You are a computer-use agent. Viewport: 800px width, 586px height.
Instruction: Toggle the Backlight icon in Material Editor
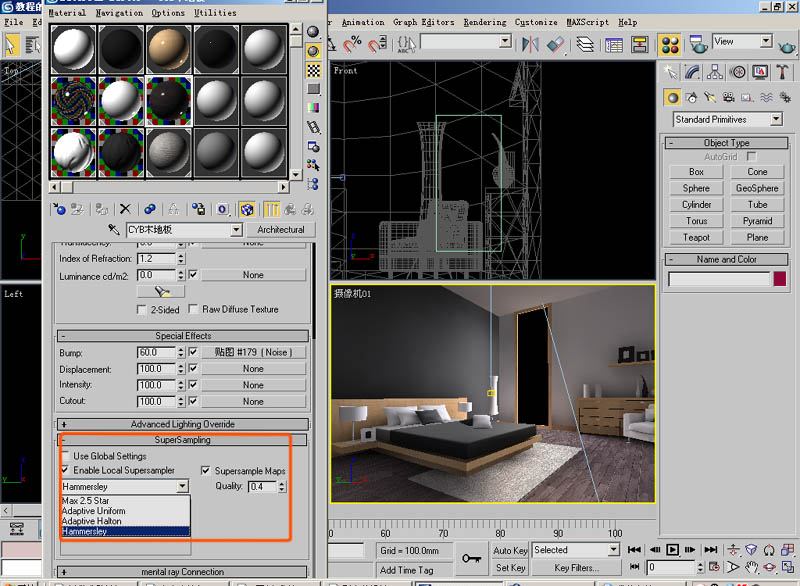point(313,51)
